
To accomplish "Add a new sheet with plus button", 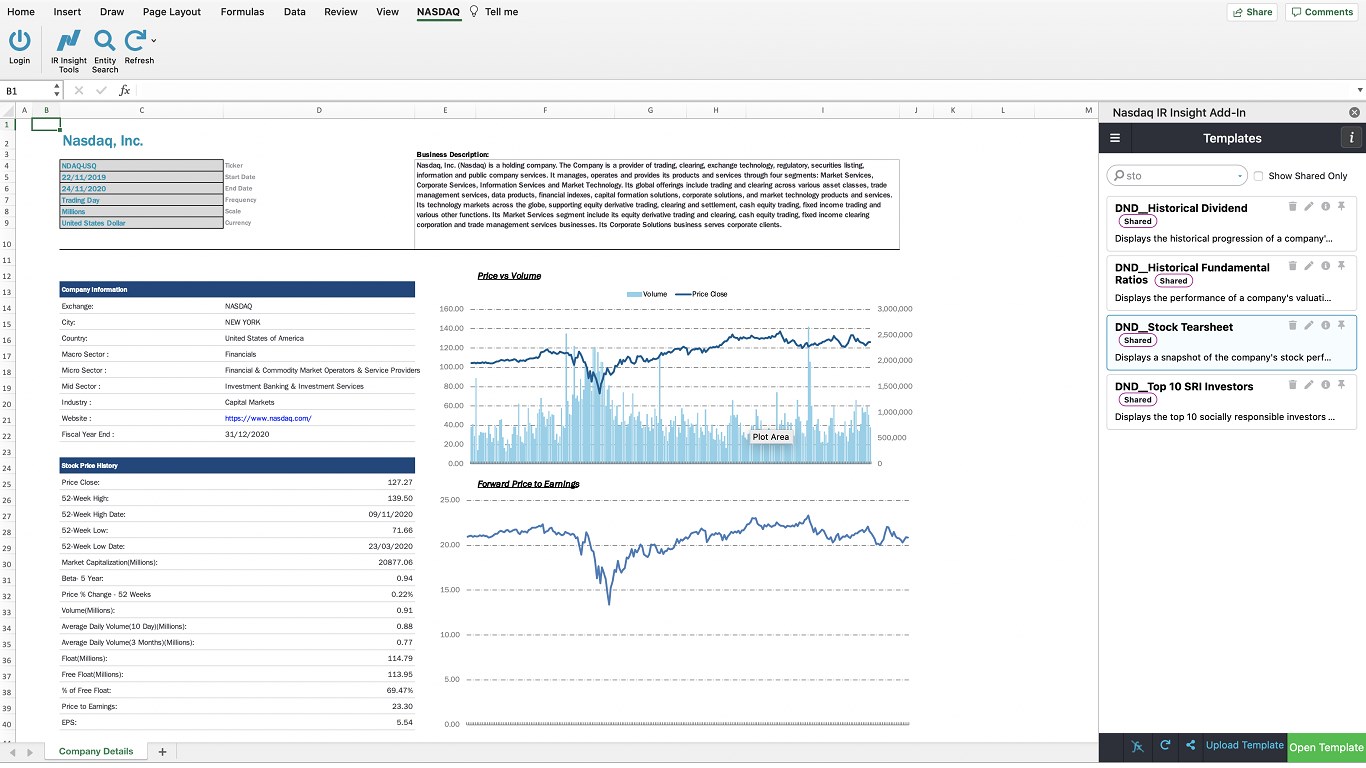I will click(x=162, y=751).
